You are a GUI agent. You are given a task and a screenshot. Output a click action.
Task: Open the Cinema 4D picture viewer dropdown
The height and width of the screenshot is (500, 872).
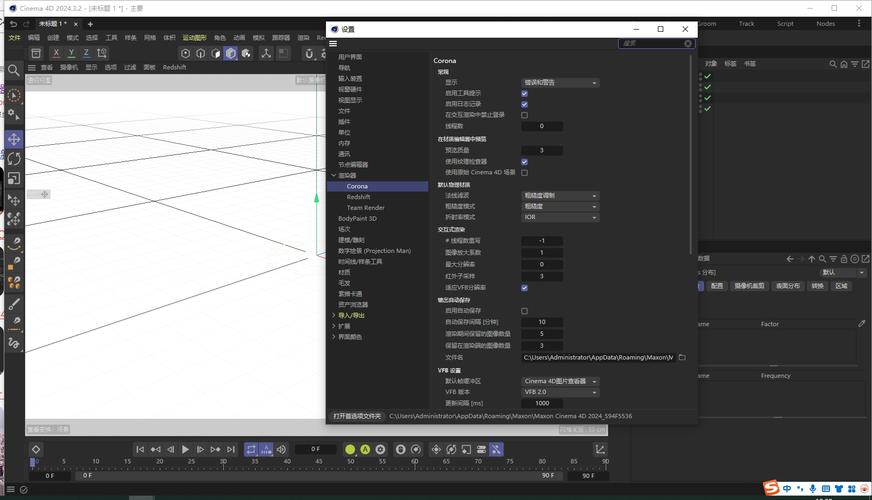coord(560,381)
